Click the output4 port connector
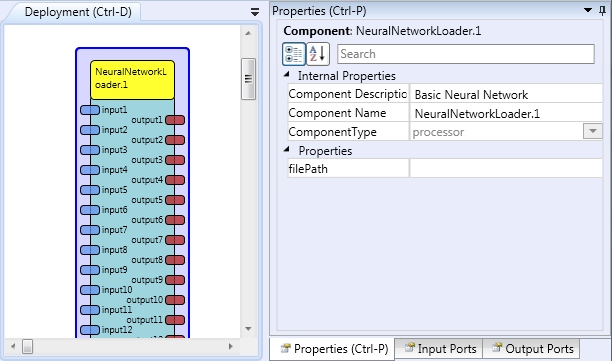The image size is (612, 361). coord(175,180)
